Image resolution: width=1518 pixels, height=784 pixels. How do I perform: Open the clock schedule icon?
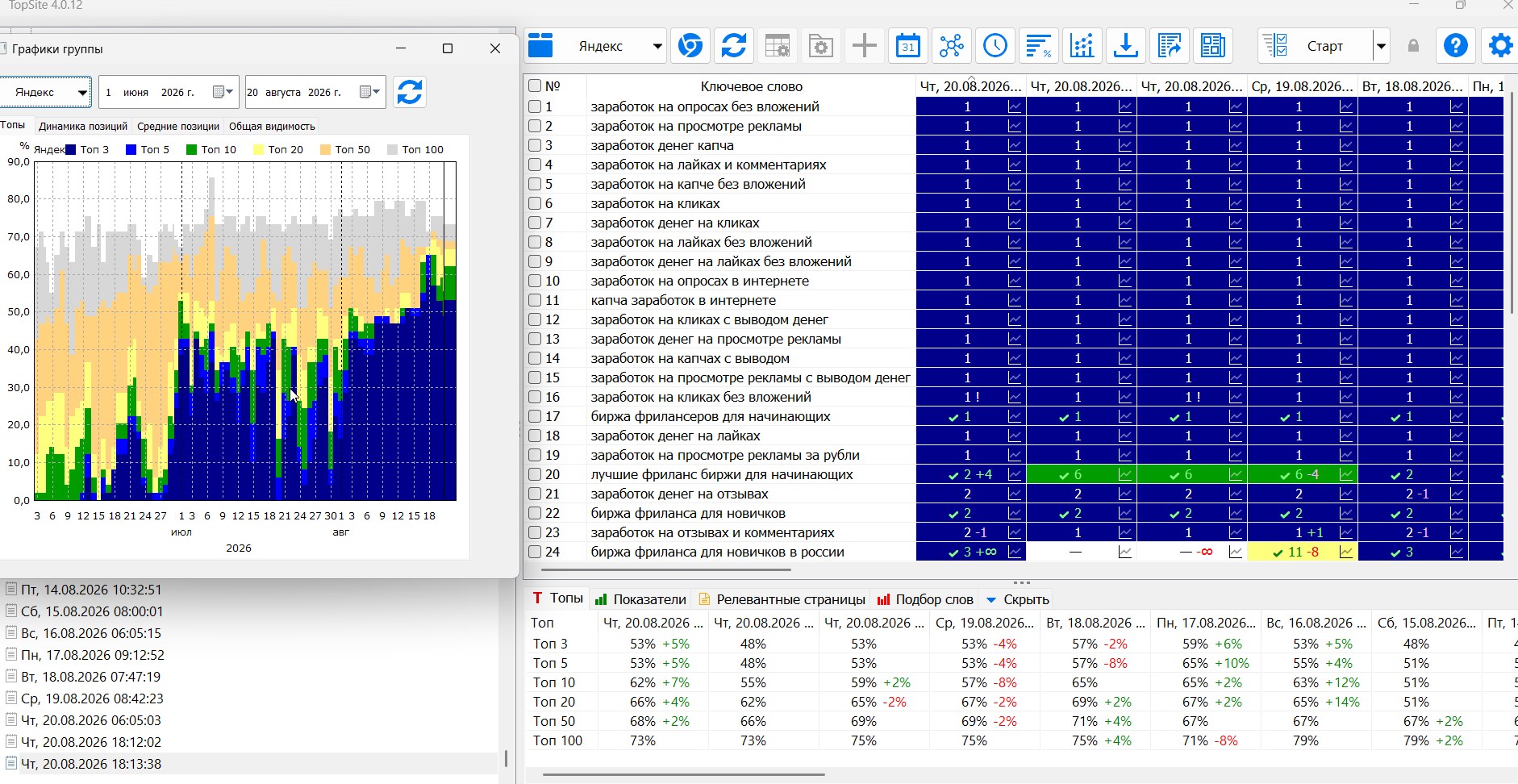click(x=995, y=46)
